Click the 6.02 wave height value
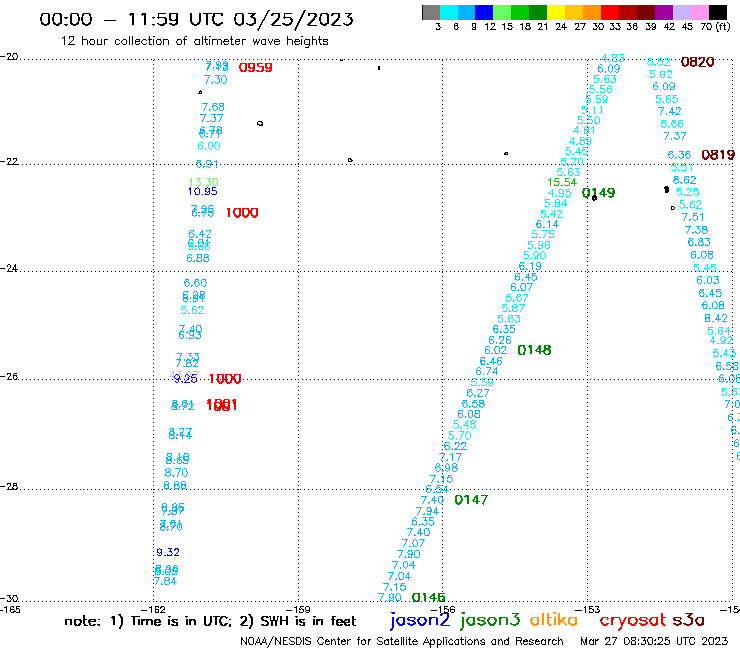The height and width of the screenshot is (650, 740). (x=496, y=350)
